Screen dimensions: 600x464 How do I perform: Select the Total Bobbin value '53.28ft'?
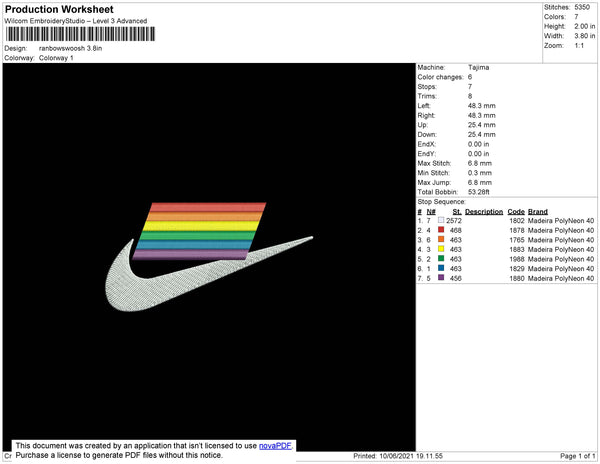point(478,192)
